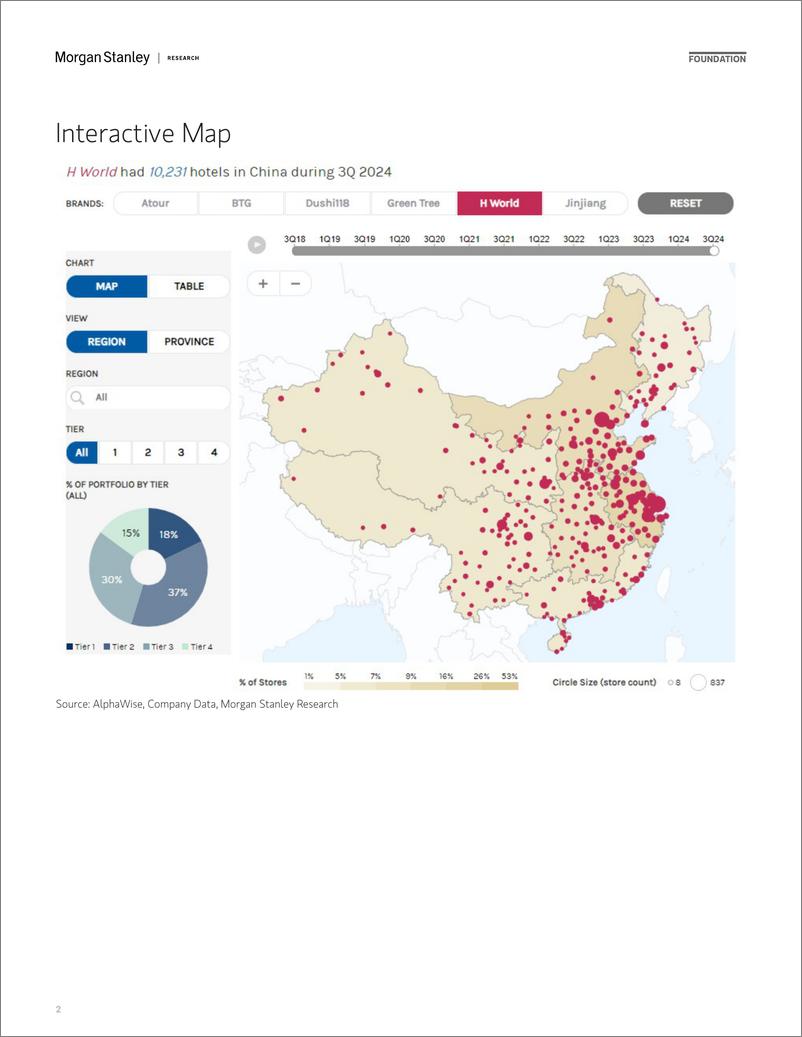This screenshot has height=1037, width=802.
Task: Jump timeline to 3Q18 marker
Action: pos(295,239)
